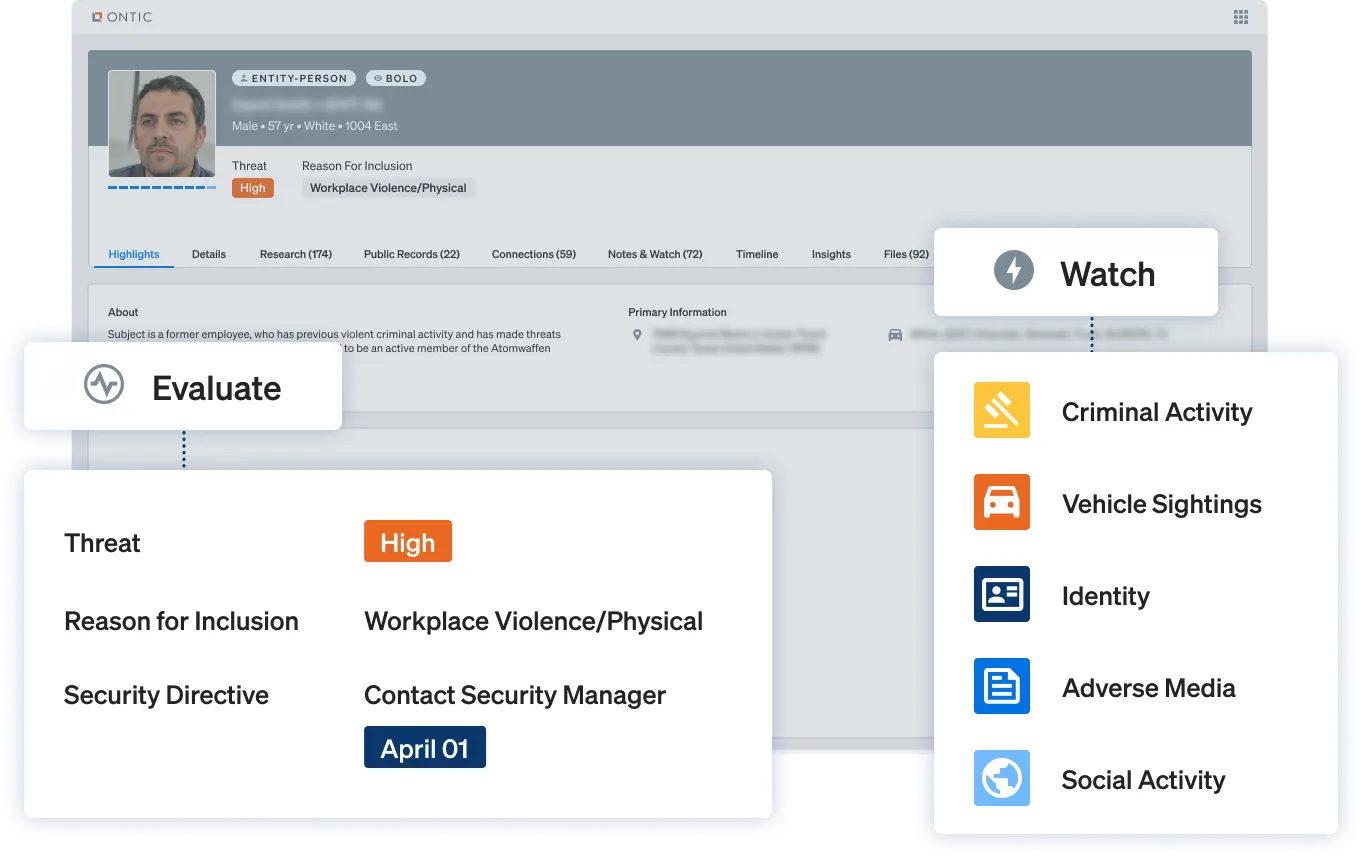Viewport: 1362px width, 858px height.
Task: Click 'Workplace Violence/Physical' in Evaluate card
Action: pyautogui.click(x=534, y=621)
